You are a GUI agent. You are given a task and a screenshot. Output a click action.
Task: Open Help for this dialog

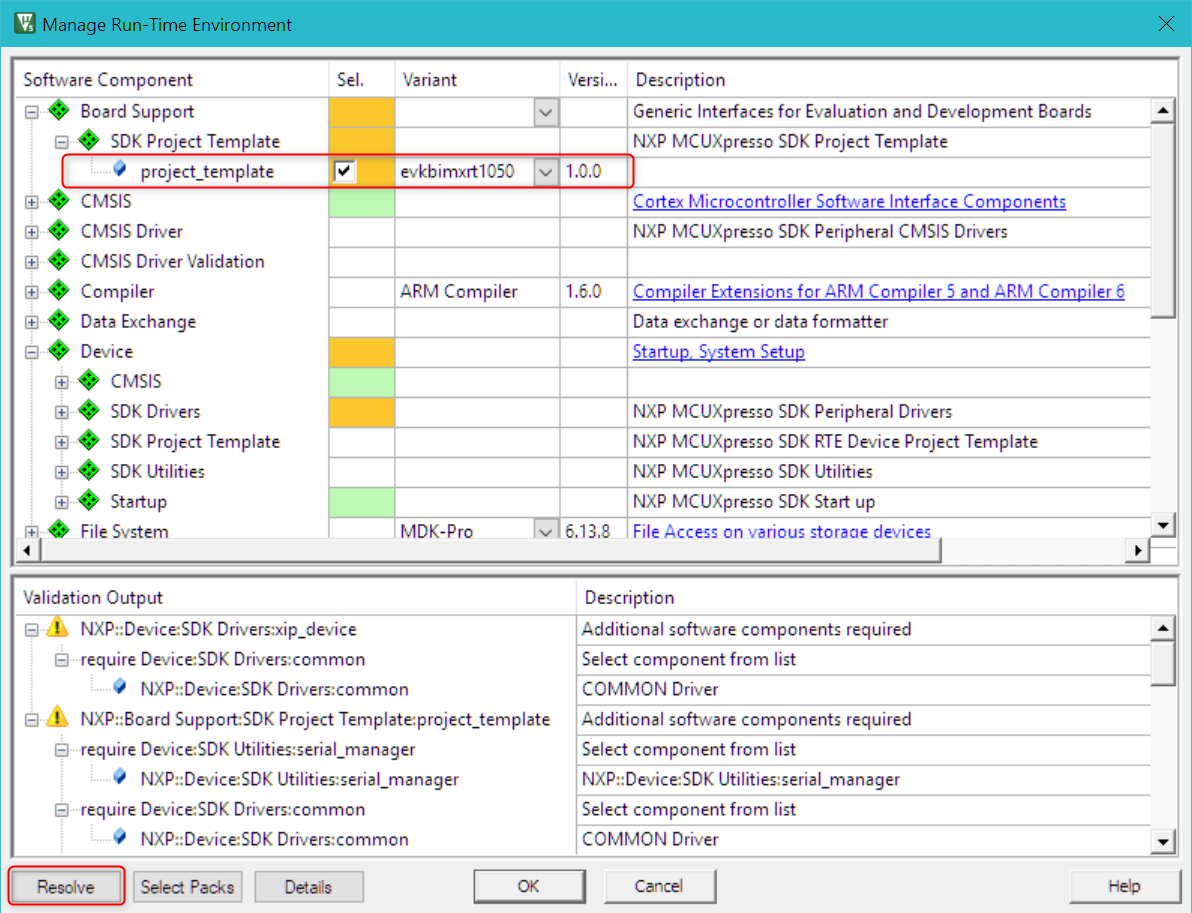(x=1124, y=886)
